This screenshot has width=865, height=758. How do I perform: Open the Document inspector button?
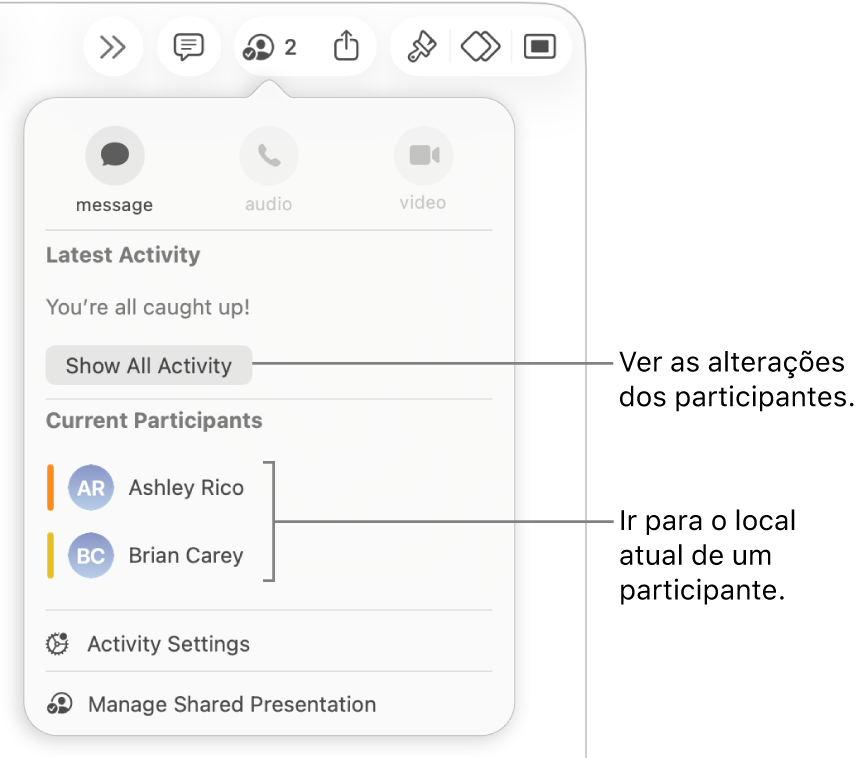tap(540, 47)
